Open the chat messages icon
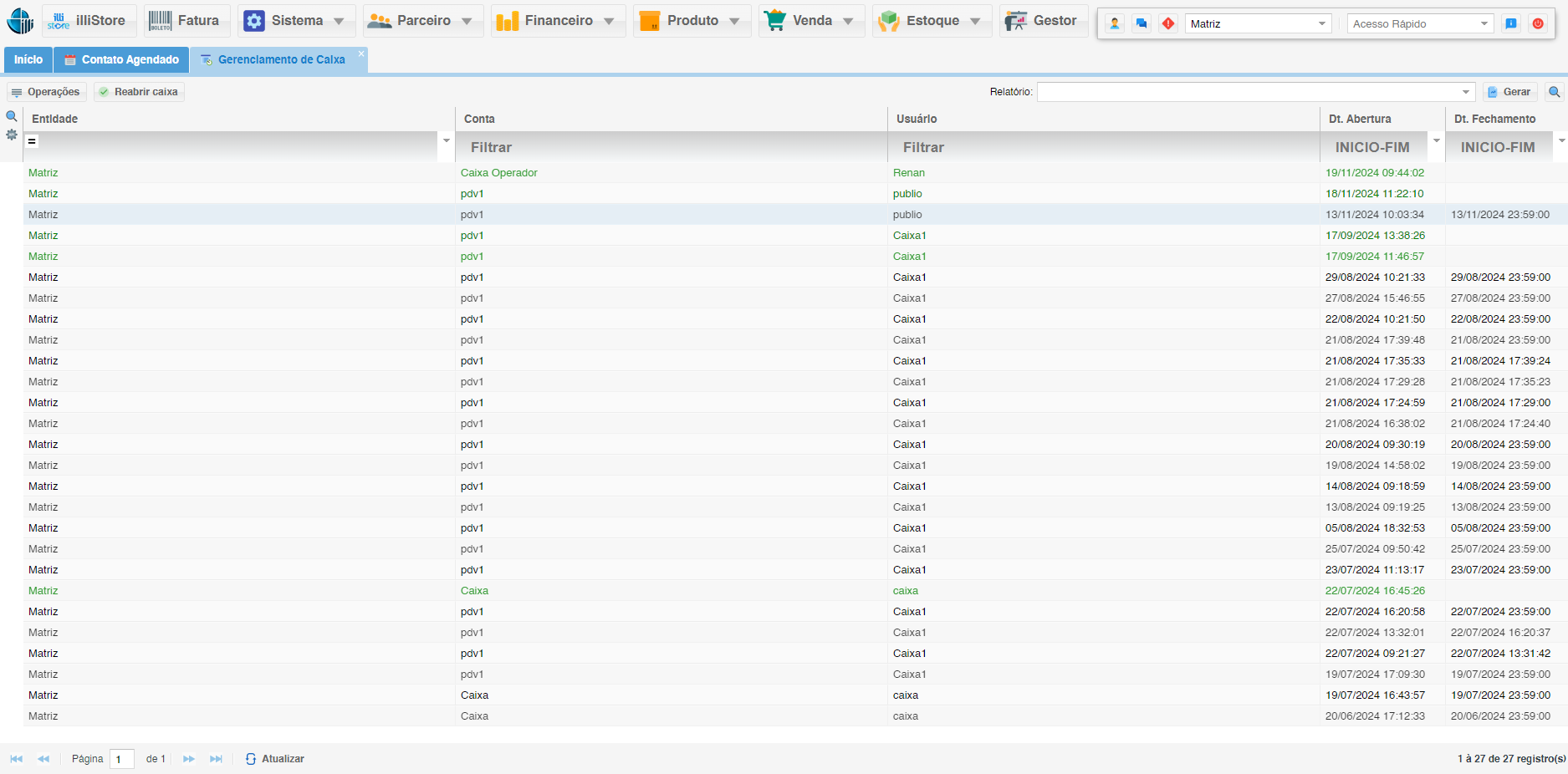1568x774 pixels. 1142,23
